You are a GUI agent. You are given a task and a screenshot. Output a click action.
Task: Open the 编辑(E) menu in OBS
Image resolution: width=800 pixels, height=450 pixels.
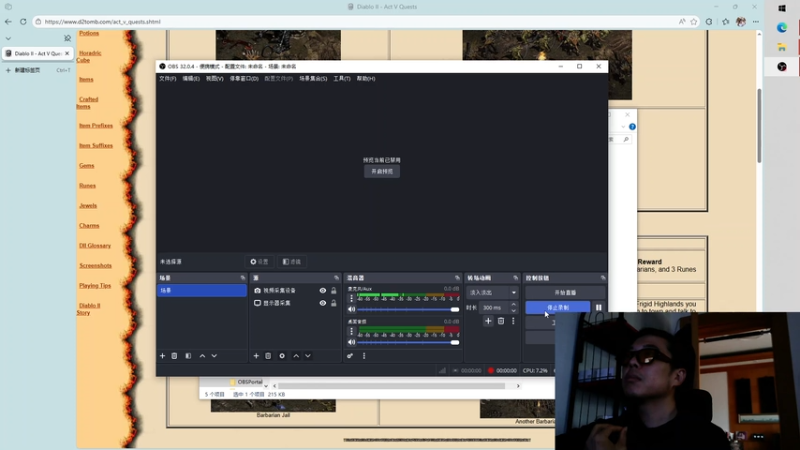click(x=191, y=79)
